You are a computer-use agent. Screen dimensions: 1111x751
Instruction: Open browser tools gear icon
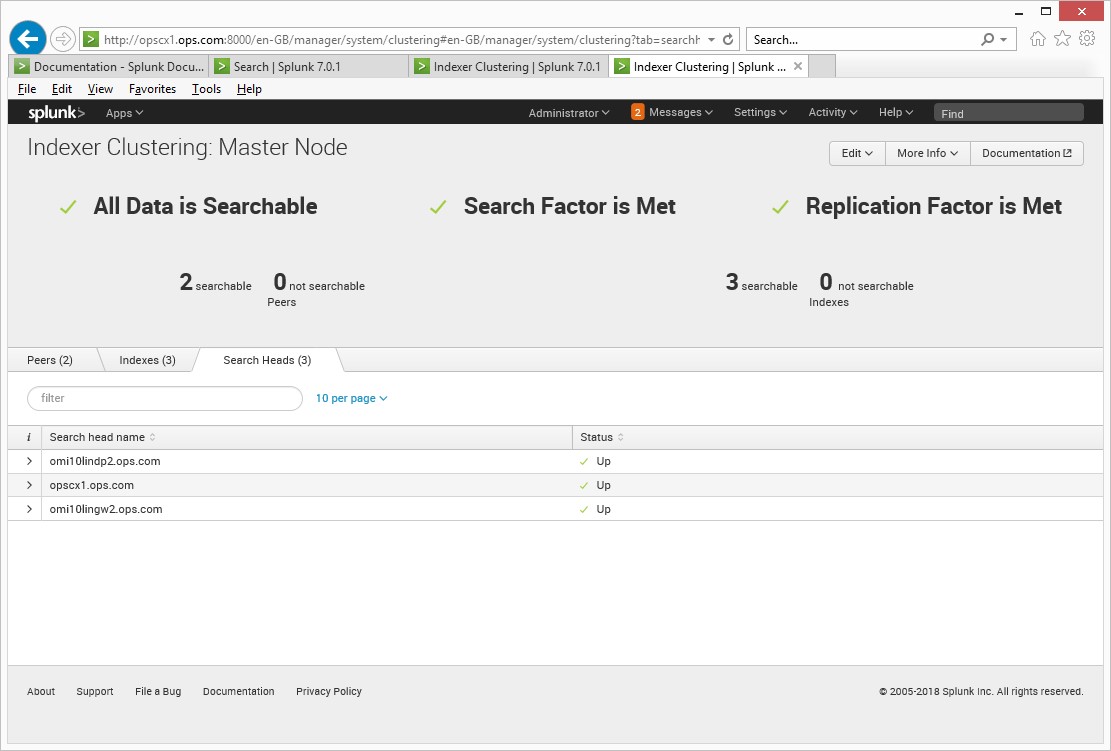pos(1087,39)
